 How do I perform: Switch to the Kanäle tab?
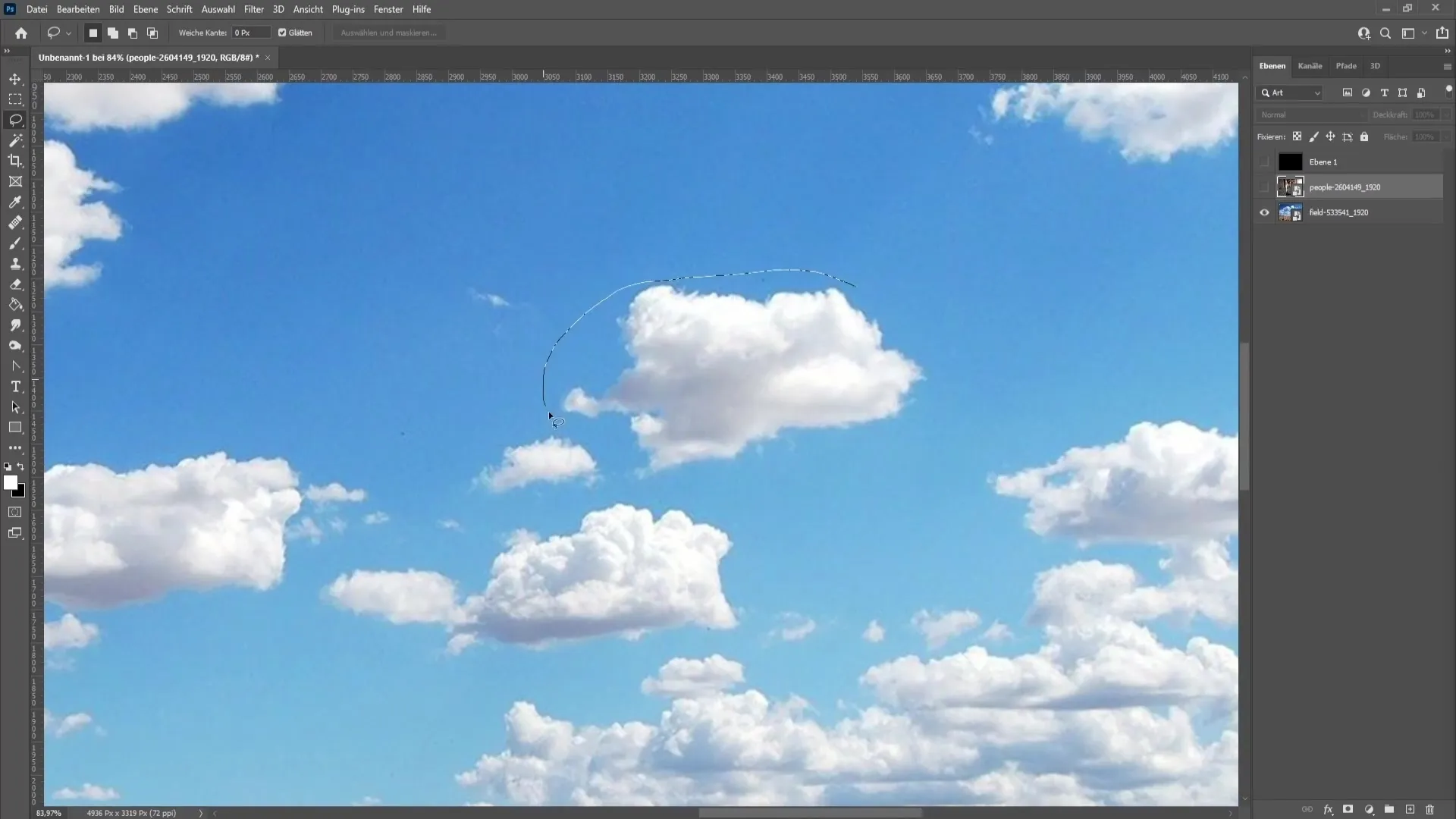(1310, 66)
